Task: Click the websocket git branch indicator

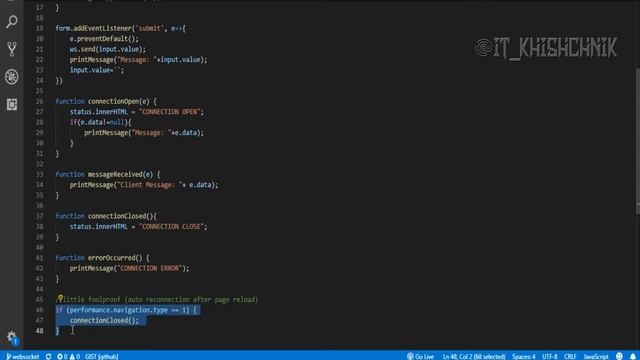Action: point(23,356)
